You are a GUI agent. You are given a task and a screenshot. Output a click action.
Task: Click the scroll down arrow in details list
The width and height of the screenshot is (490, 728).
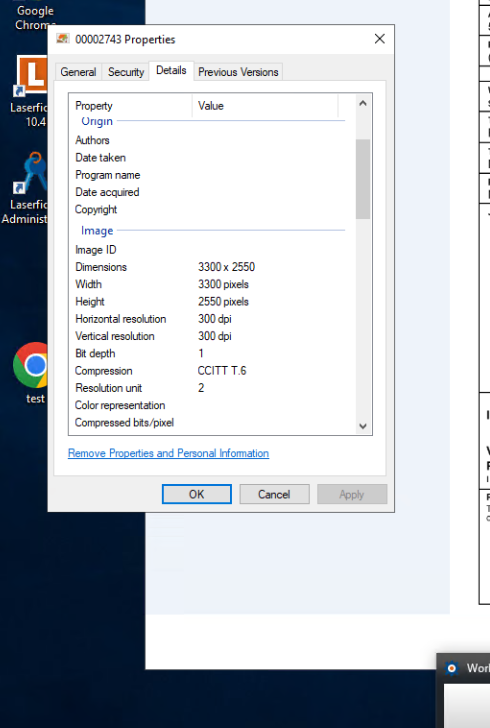[x=363, y=426]
